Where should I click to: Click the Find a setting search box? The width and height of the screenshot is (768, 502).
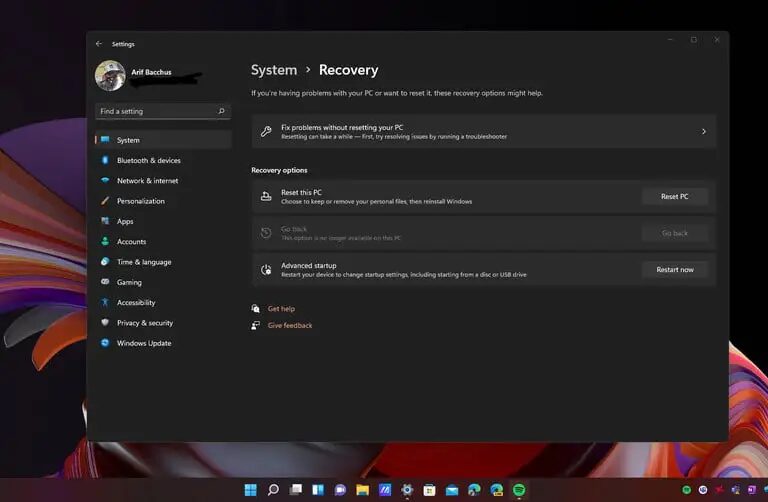[155, 111]
